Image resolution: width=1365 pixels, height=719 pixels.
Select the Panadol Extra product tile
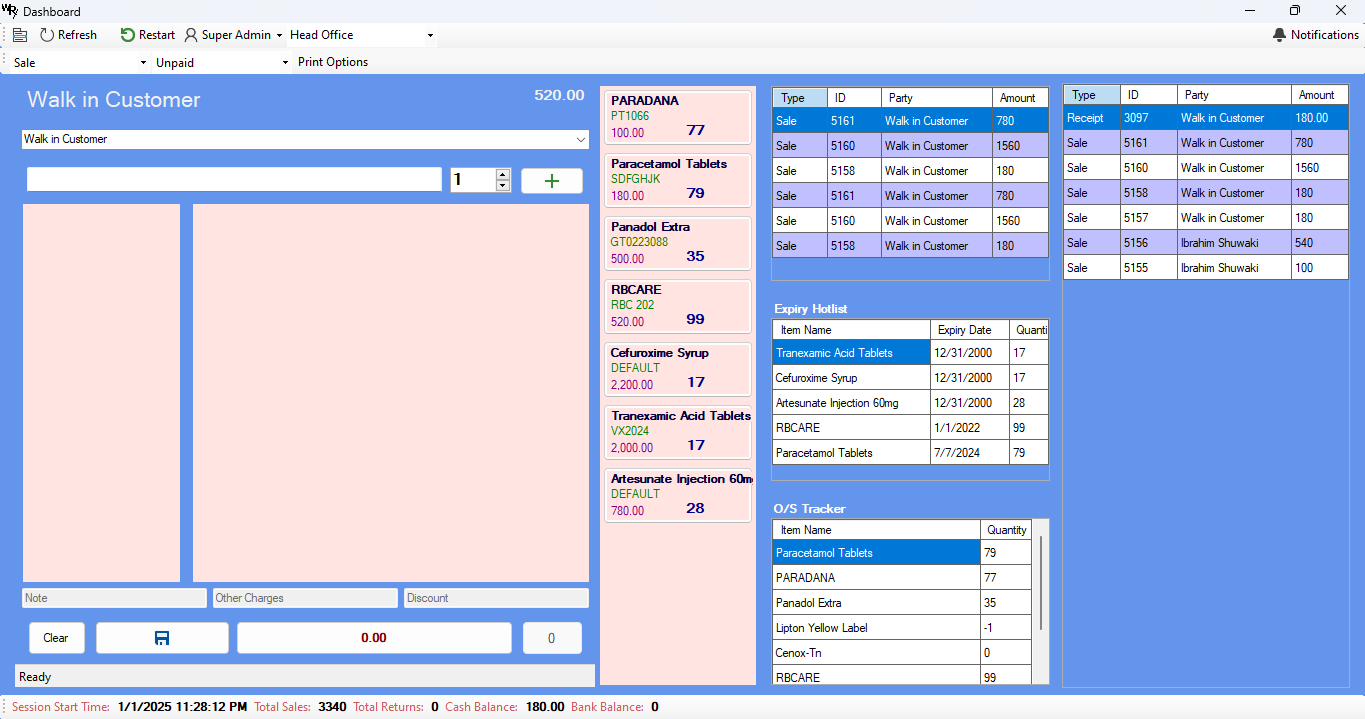(678, 243)
